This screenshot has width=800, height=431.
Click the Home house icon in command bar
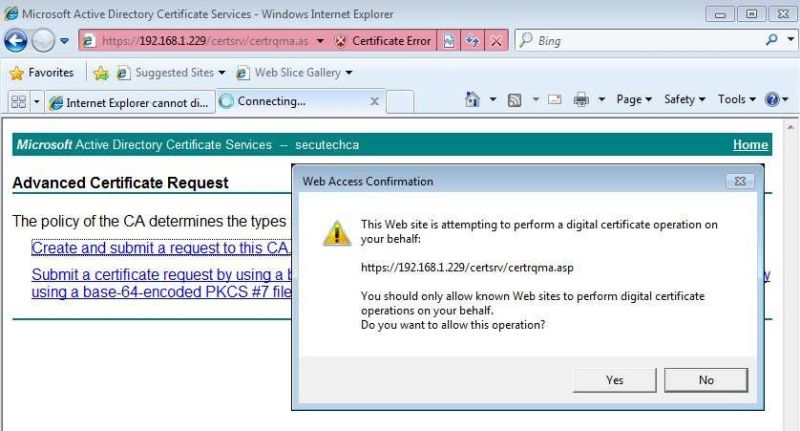pos(472,99)
